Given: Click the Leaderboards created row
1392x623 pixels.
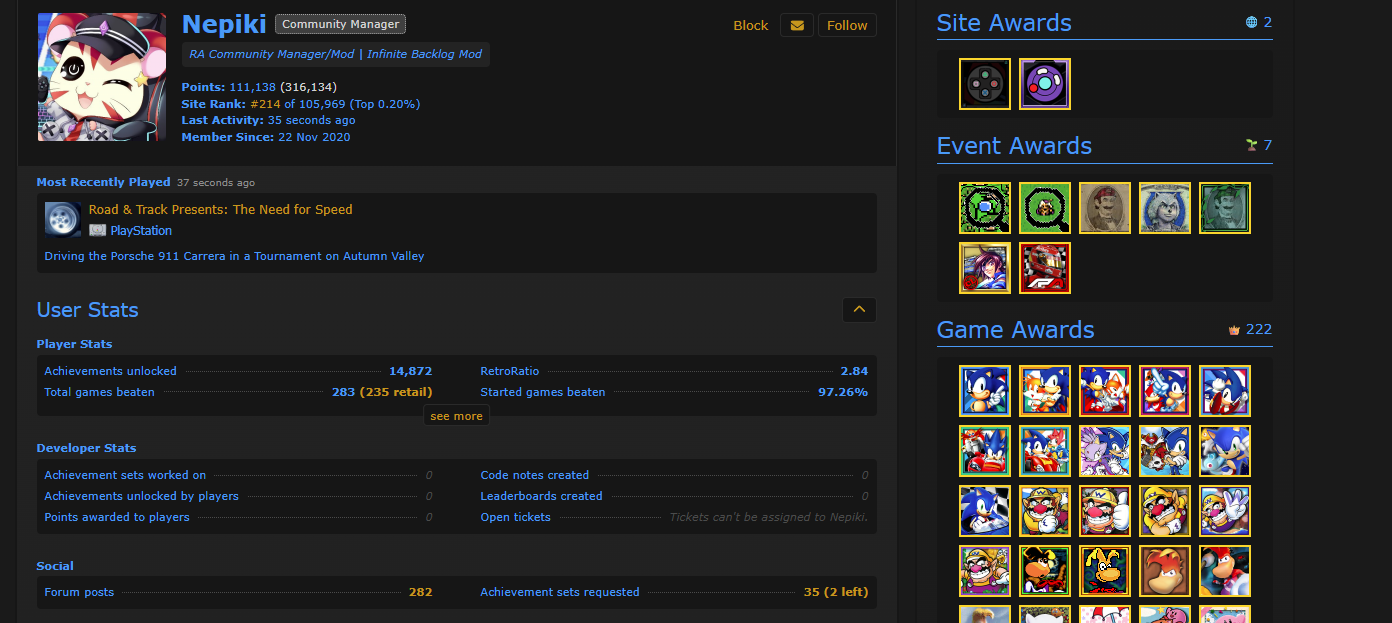Looking at the screenshot, I should [x=674, y=496].
